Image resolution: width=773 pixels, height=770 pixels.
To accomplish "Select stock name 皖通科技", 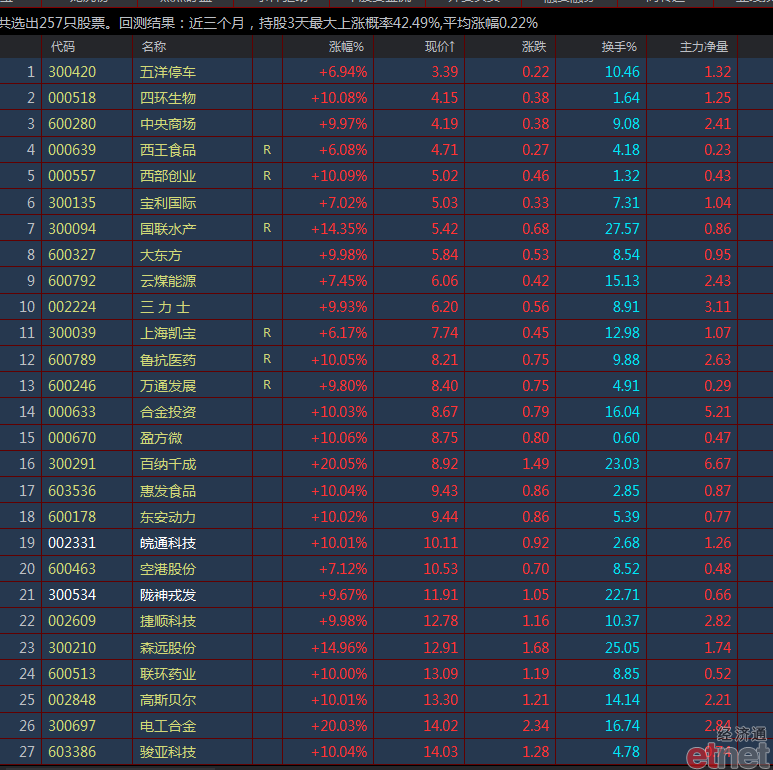I will pos(168,543).
